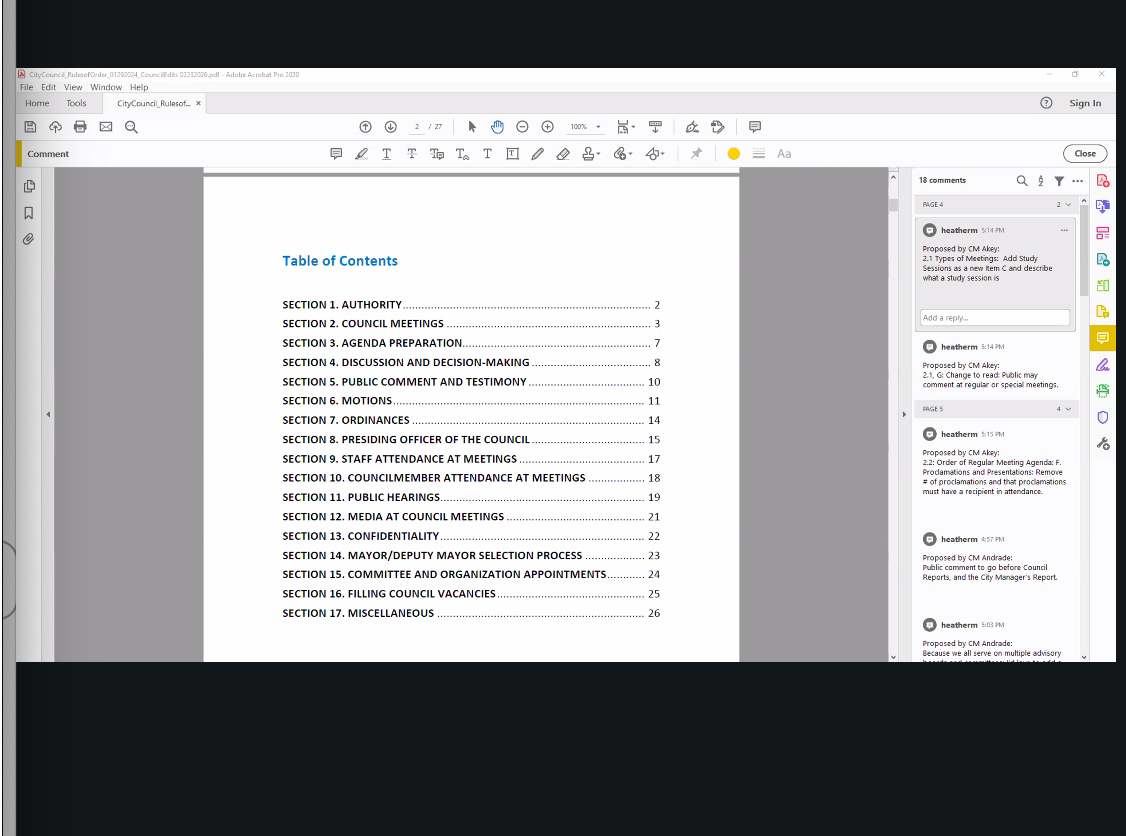
Task: Filter comments with the funnel icon
Action: click(1059, 181)
